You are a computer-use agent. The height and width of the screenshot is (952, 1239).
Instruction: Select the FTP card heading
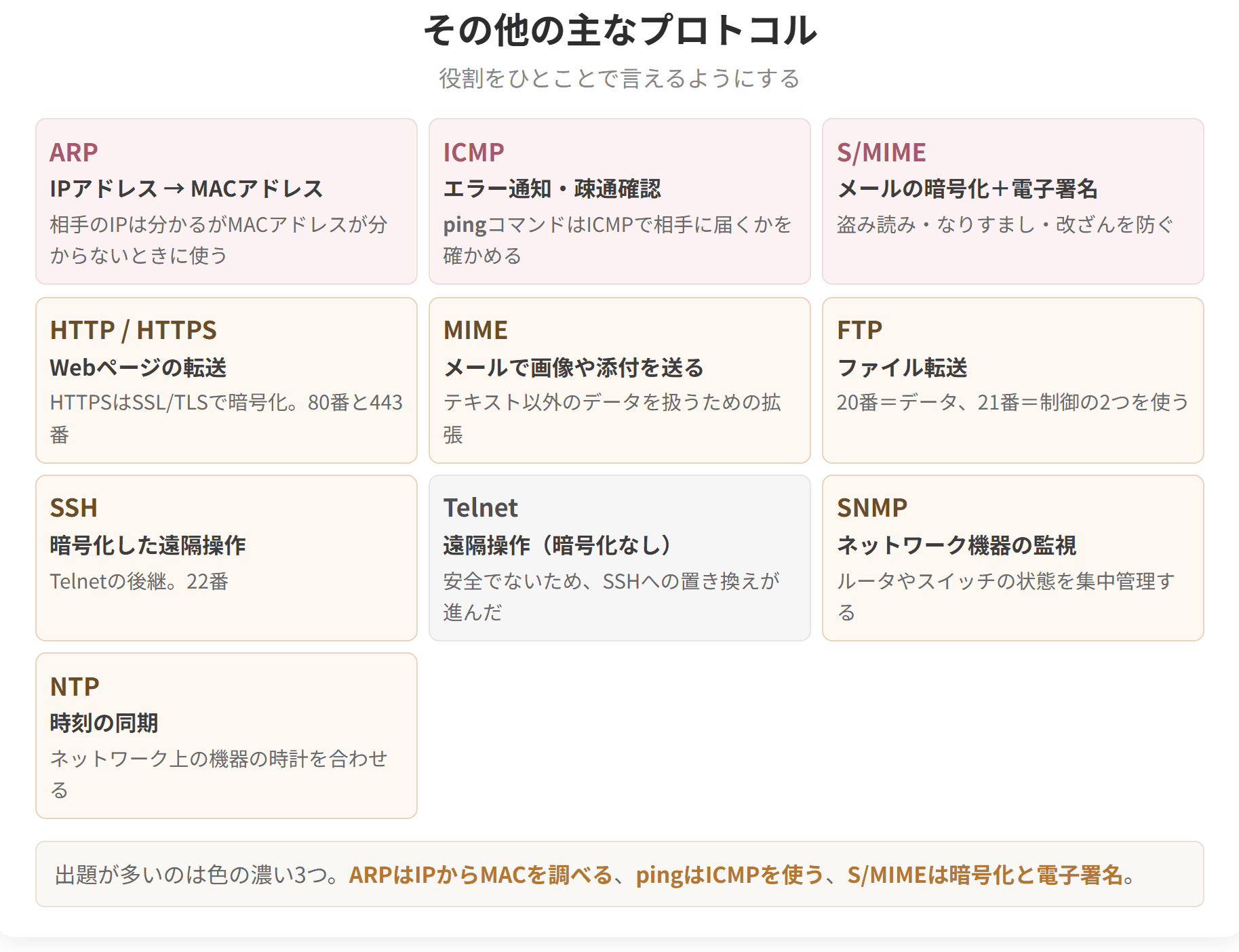pyautogui.click(x=859, y=330)
